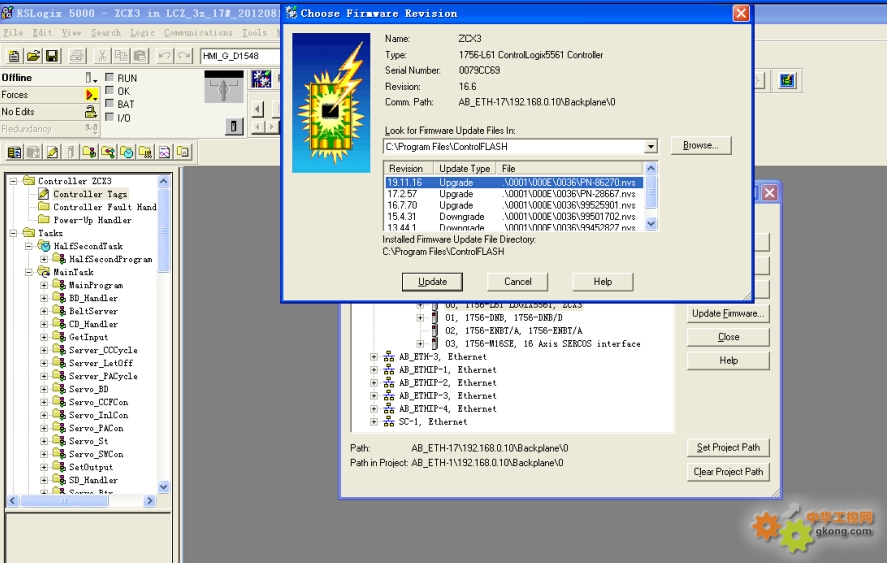Select revision 16.7.70 Upgrade row

pos(514,205)
